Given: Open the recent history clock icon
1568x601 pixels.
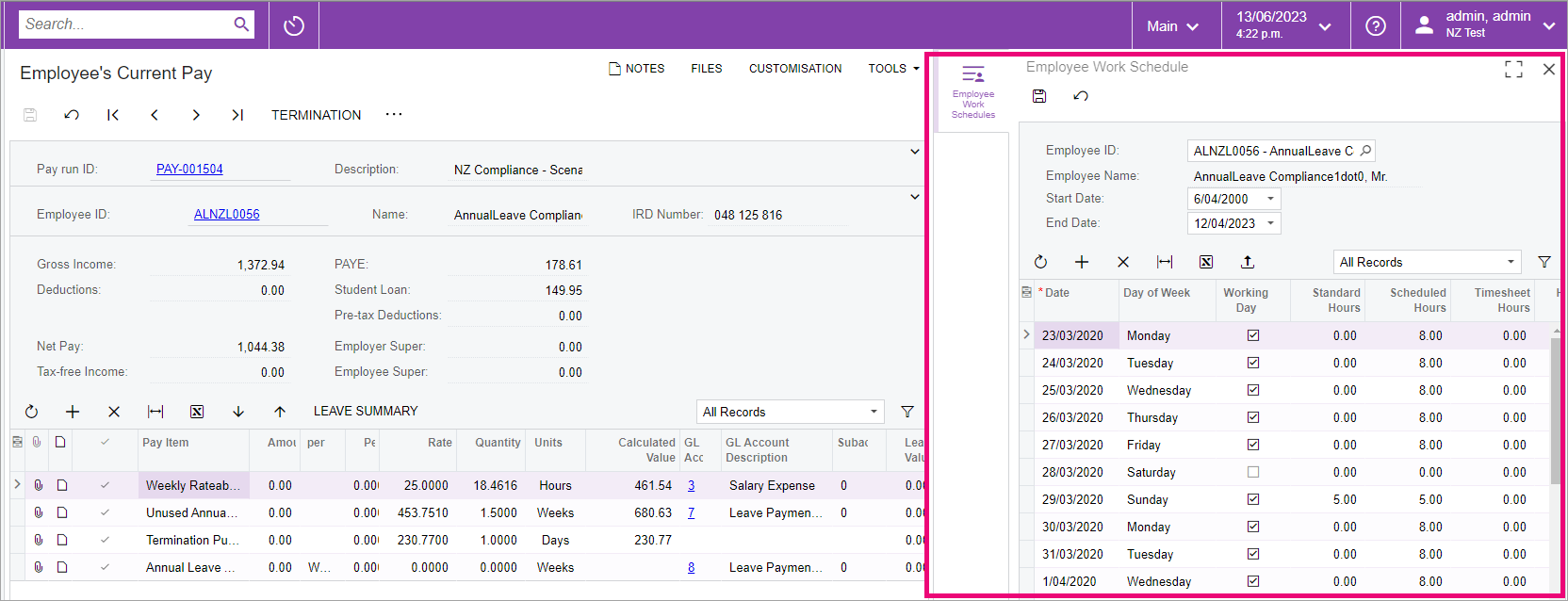Looking at the screenshot, I should click(x=294, y=25).
